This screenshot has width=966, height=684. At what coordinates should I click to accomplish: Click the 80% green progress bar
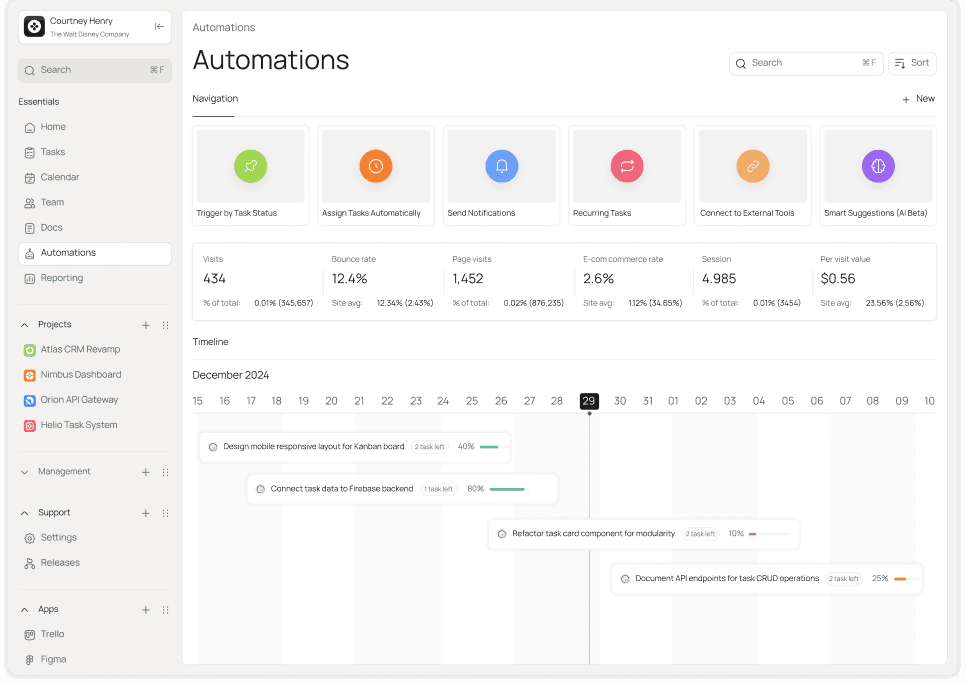pos(509,489)
